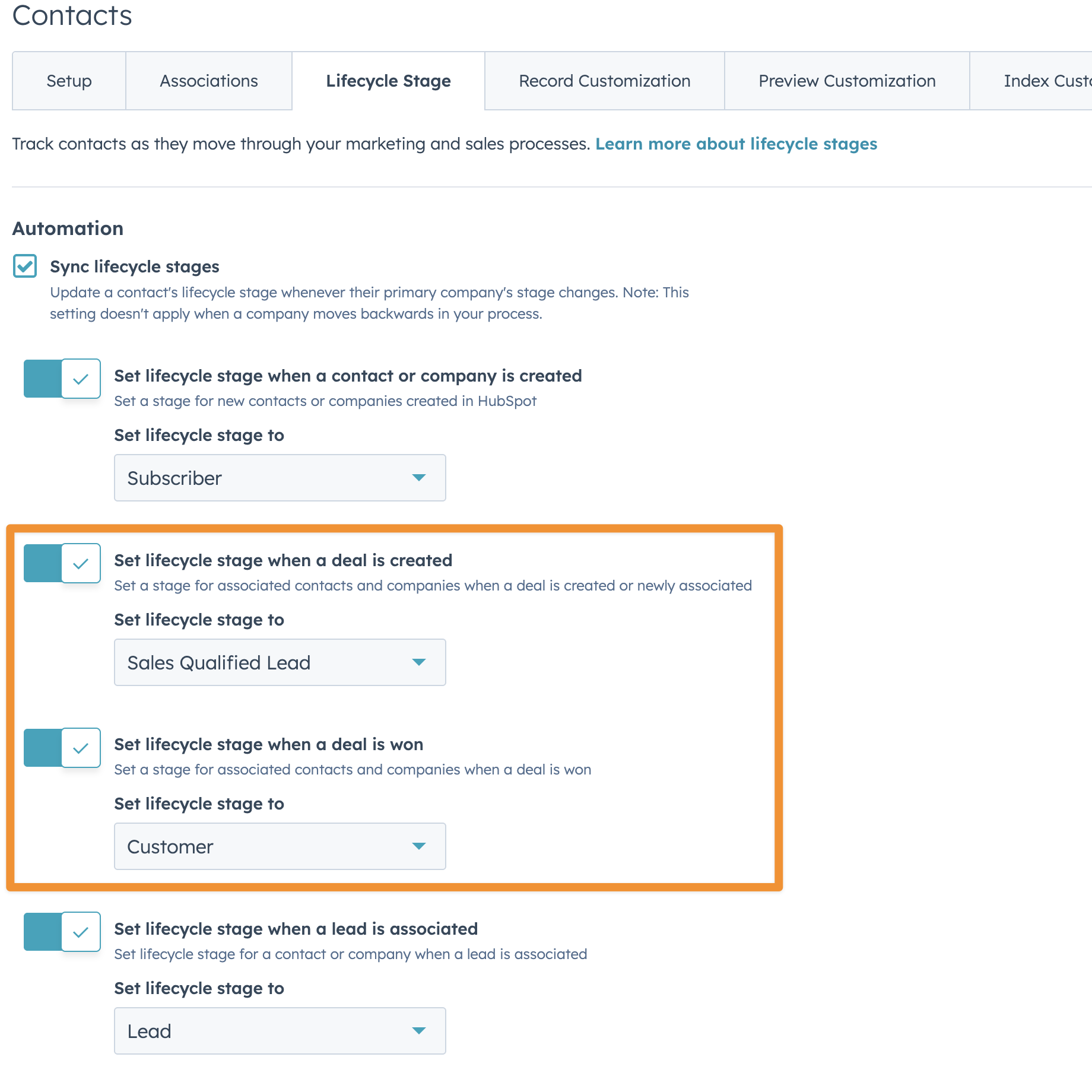1092x1092 pixels.
Task: Click the Sales Qualified Lead caret icon
Action: [419, 662]
